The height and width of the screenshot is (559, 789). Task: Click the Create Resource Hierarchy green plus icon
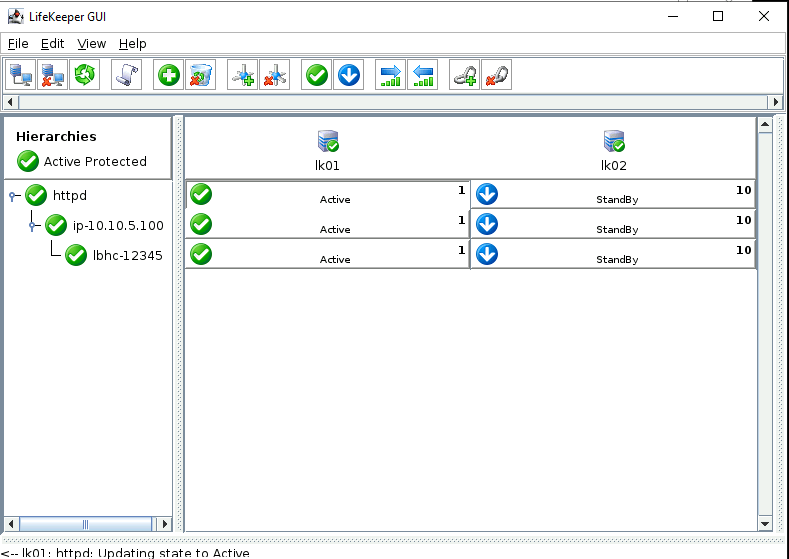tap(169, 75)
